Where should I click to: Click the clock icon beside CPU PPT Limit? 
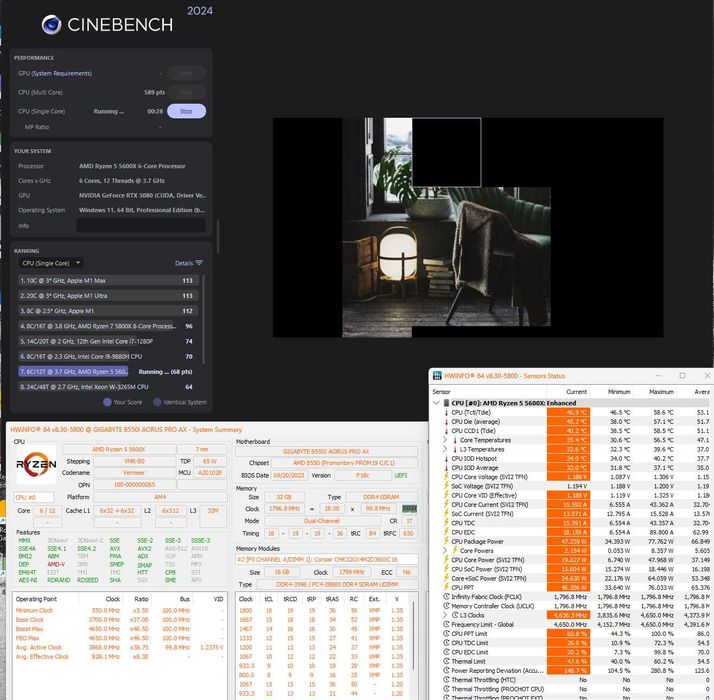(446, 634)
